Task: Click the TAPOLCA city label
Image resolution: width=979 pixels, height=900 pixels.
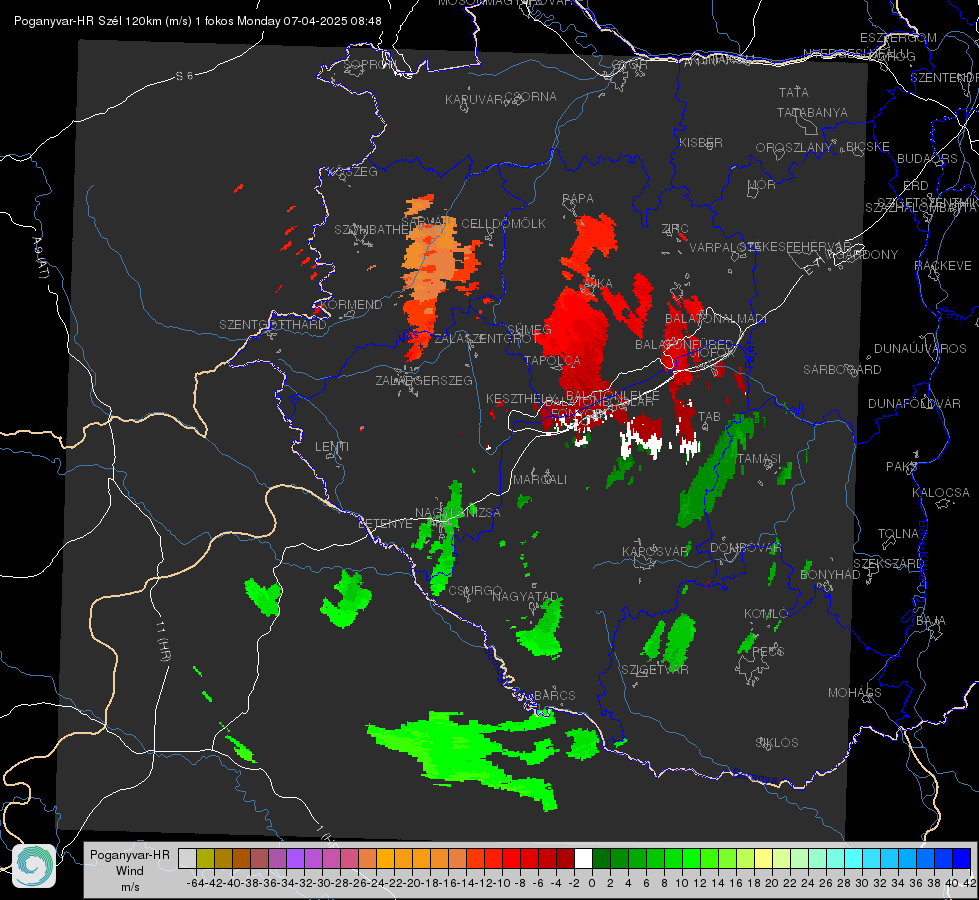Action: pyautogui.click(x=552, y=360)
